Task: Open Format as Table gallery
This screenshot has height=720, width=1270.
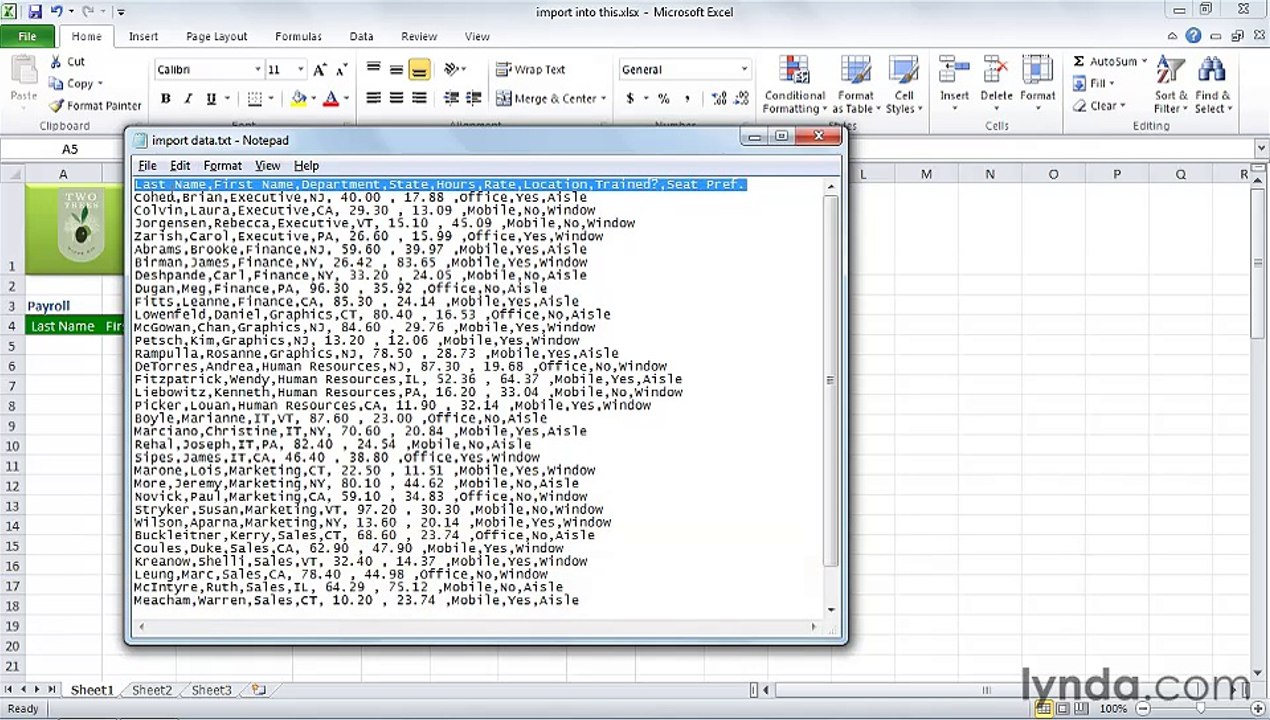Action: [856, 86]
